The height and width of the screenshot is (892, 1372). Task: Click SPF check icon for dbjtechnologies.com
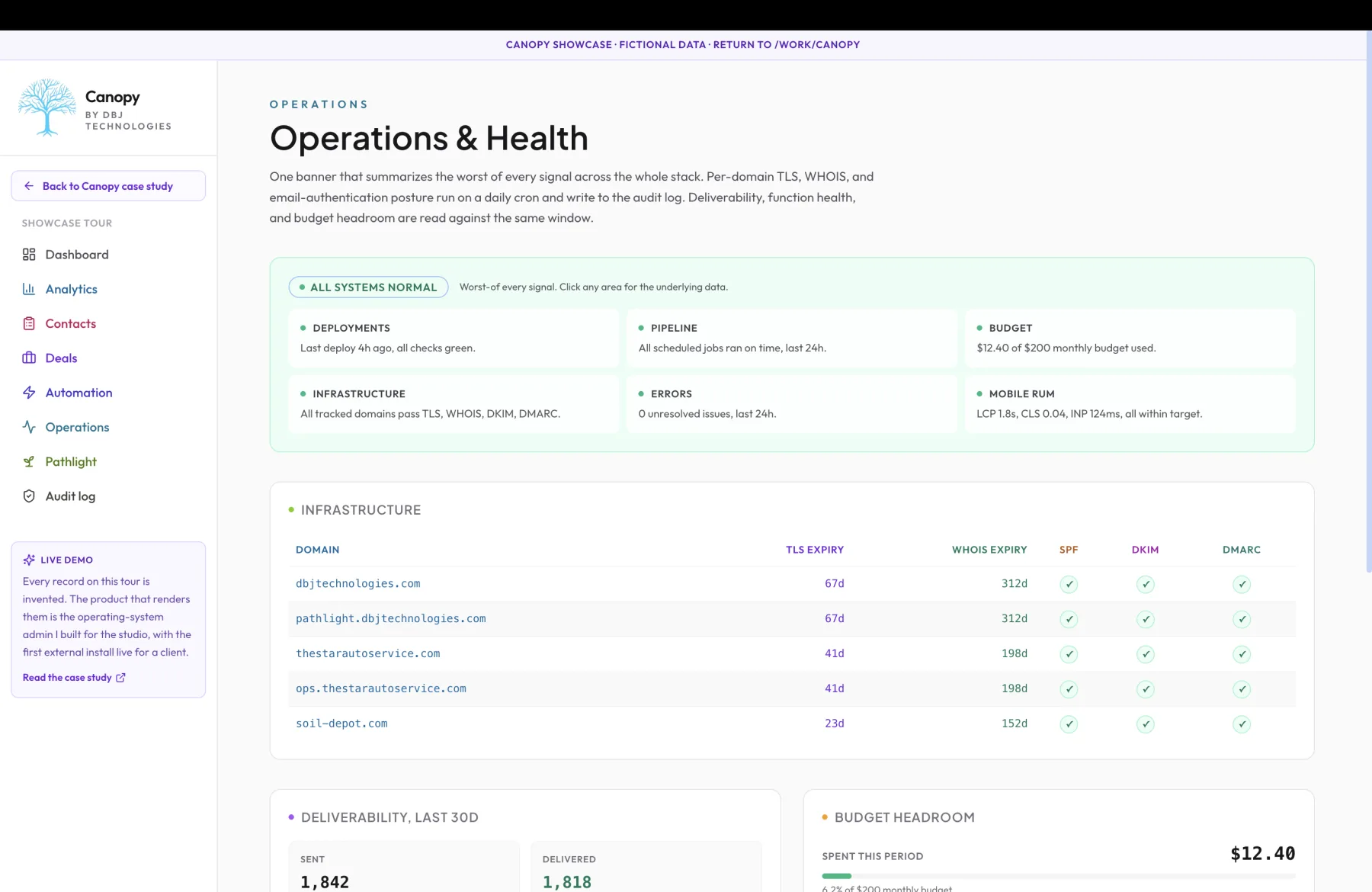1069,585
